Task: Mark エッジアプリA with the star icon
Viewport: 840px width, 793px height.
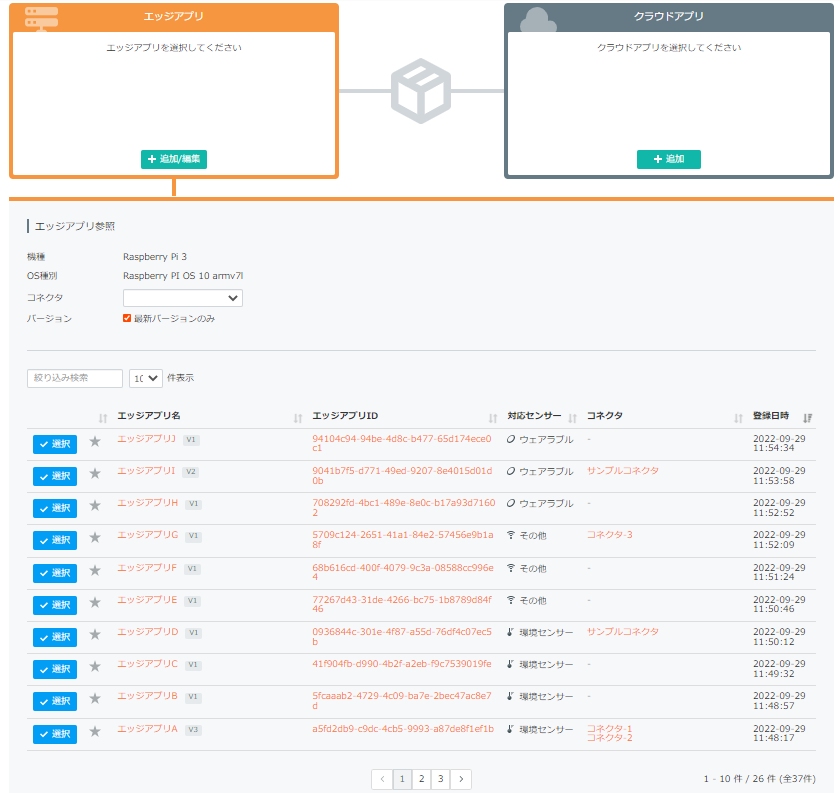Action: [x=95, y=731]
